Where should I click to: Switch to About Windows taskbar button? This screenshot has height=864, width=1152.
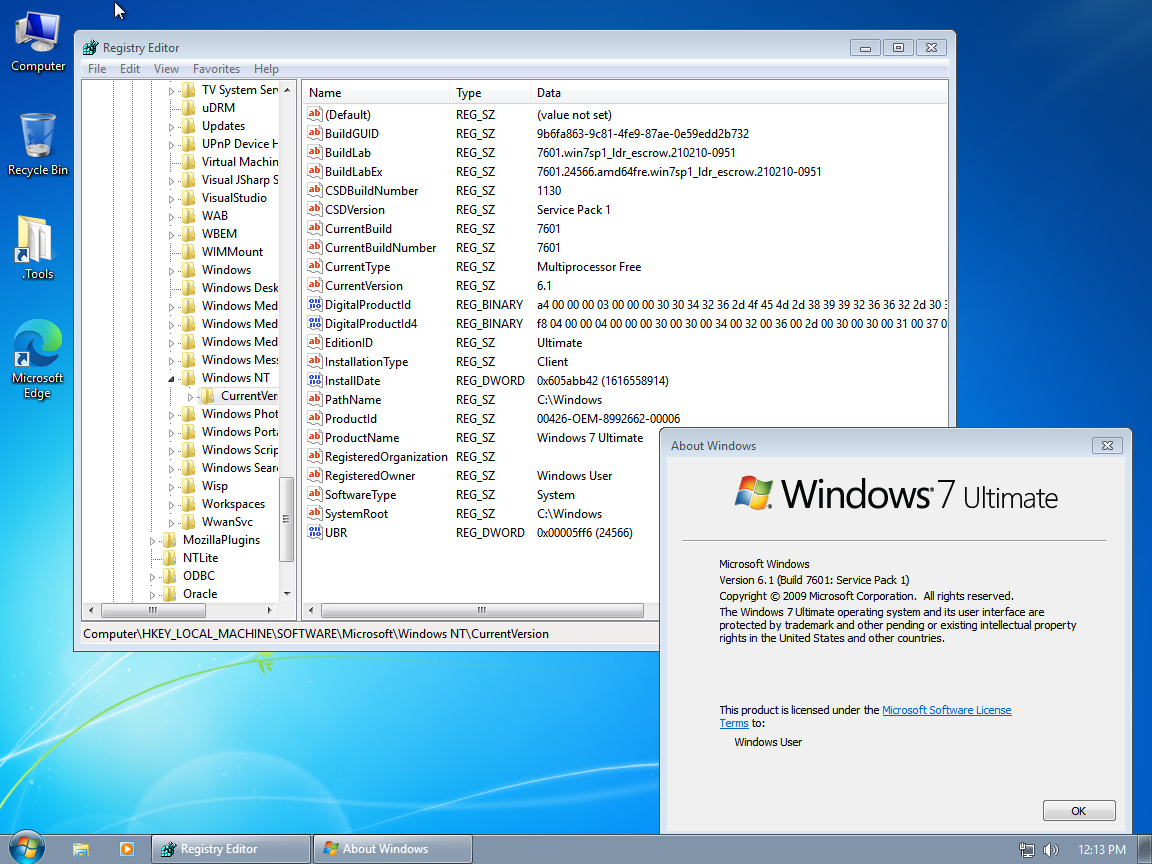click(x=392, y=849)
